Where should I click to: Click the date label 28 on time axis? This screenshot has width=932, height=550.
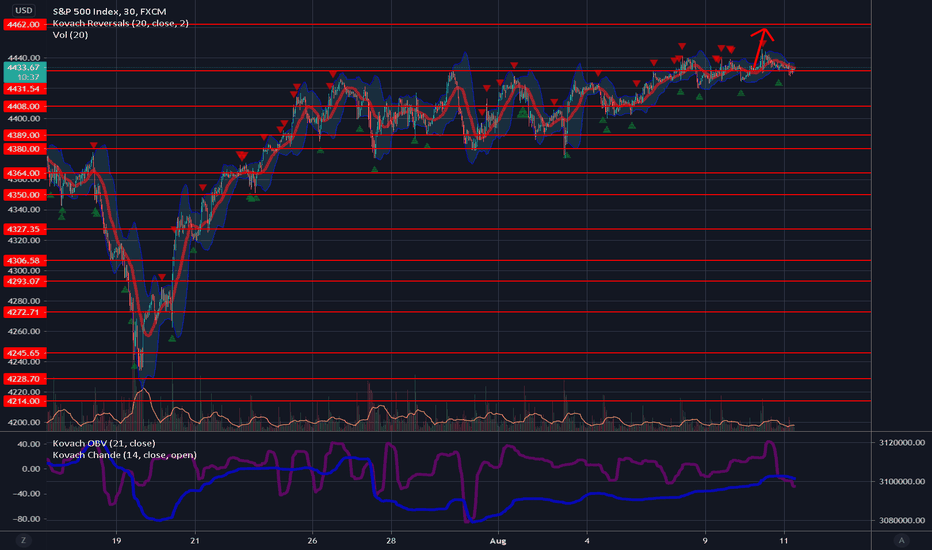coord(391,540)
